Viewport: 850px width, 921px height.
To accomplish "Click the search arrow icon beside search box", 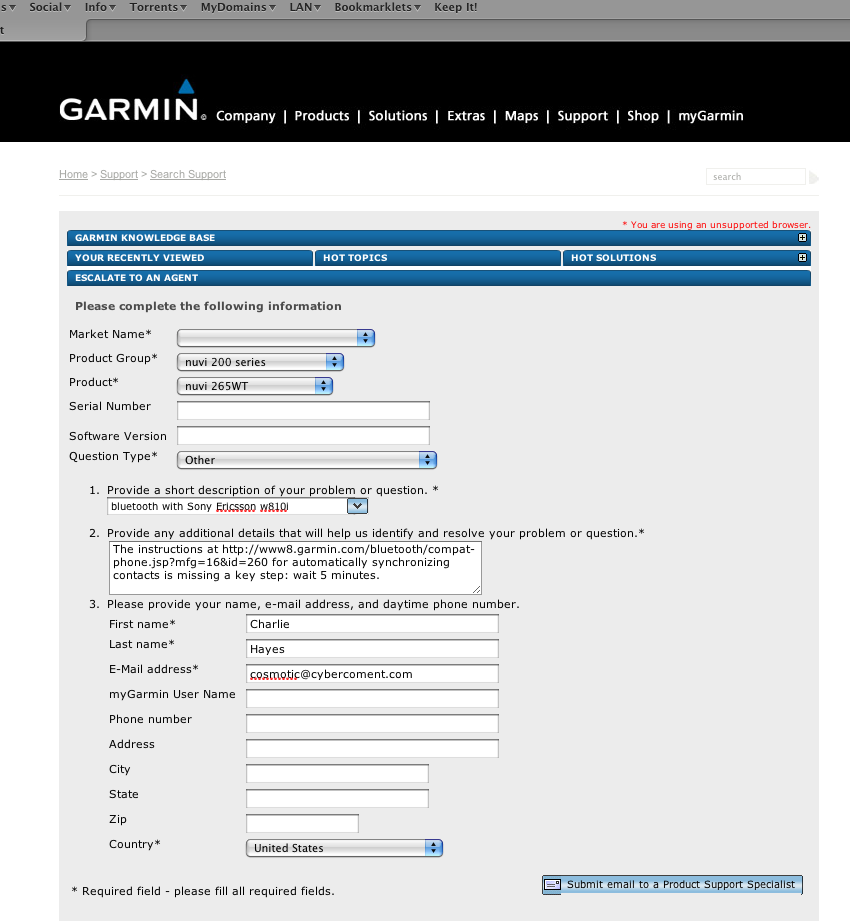I will pyautogui.click(x=814, y=177).
